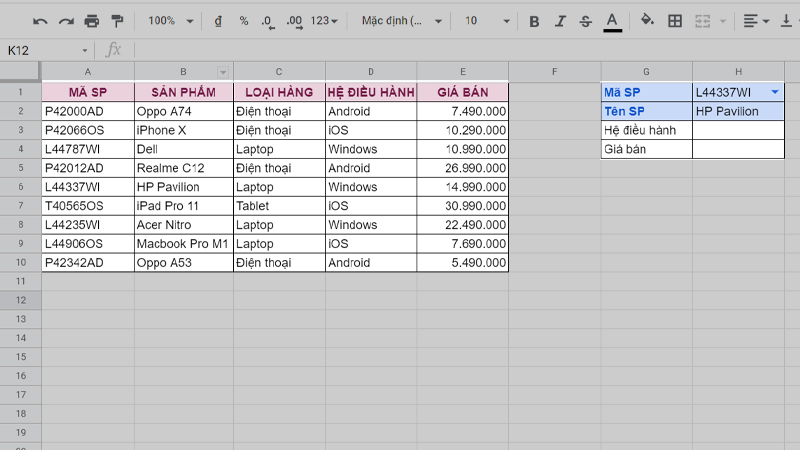Select HP Pavilion cell in column H
Image resolution: width=800 pixels, height=450 pixels.
point(738,111)
